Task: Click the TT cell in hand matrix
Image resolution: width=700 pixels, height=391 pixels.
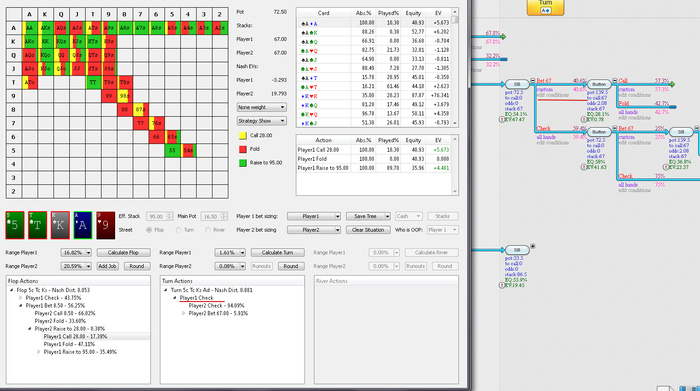Action: 92,83
